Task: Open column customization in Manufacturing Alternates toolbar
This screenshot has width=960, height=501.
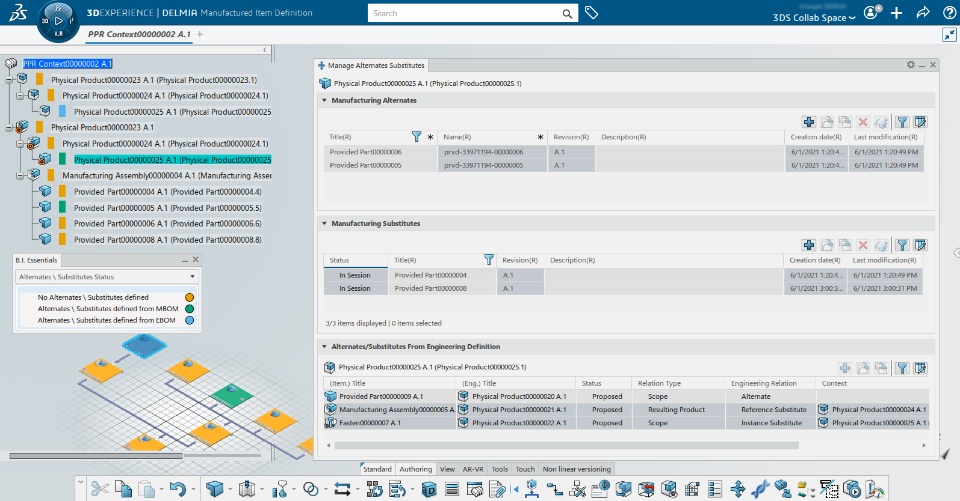Action: coord(920,122)
